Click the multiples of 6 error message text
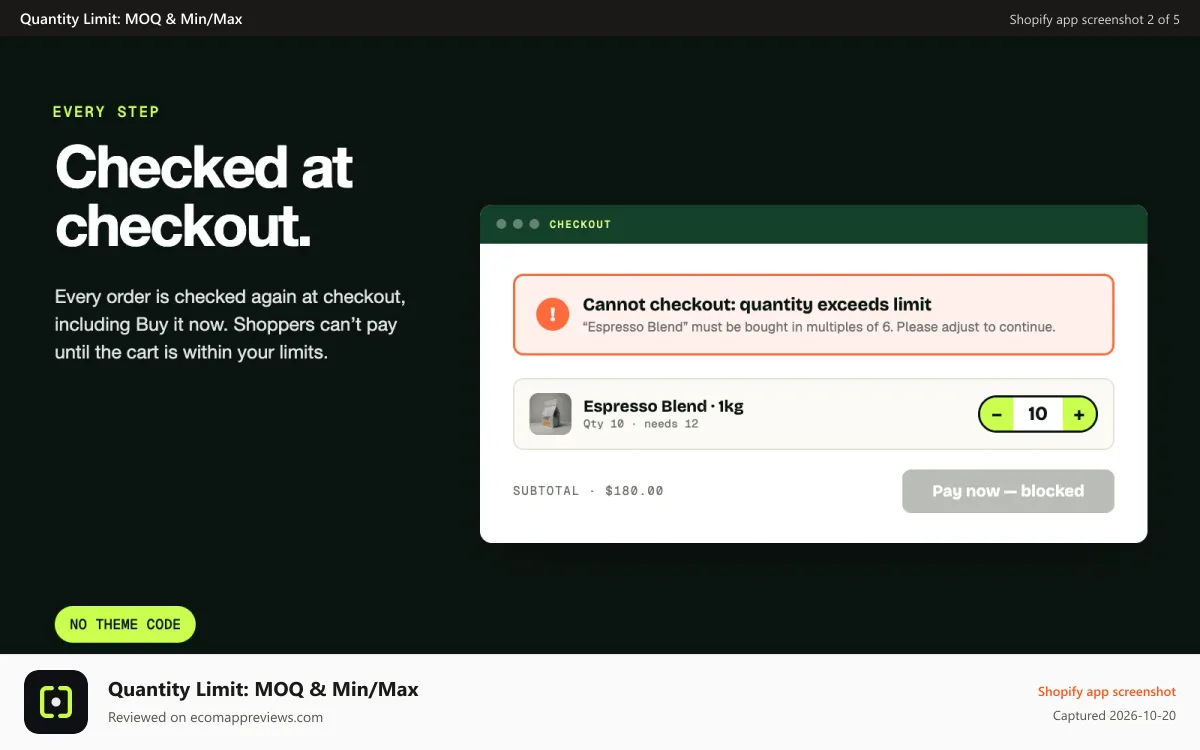1200x750 pixels. tap(819, 327)
